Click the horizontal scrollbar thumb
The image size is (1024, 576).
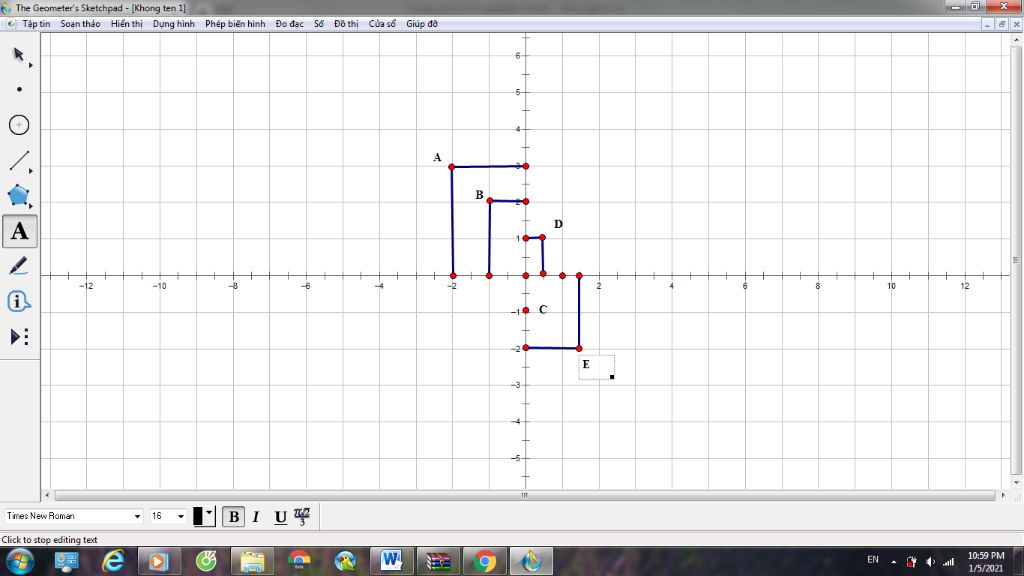[x=524, y=495]
